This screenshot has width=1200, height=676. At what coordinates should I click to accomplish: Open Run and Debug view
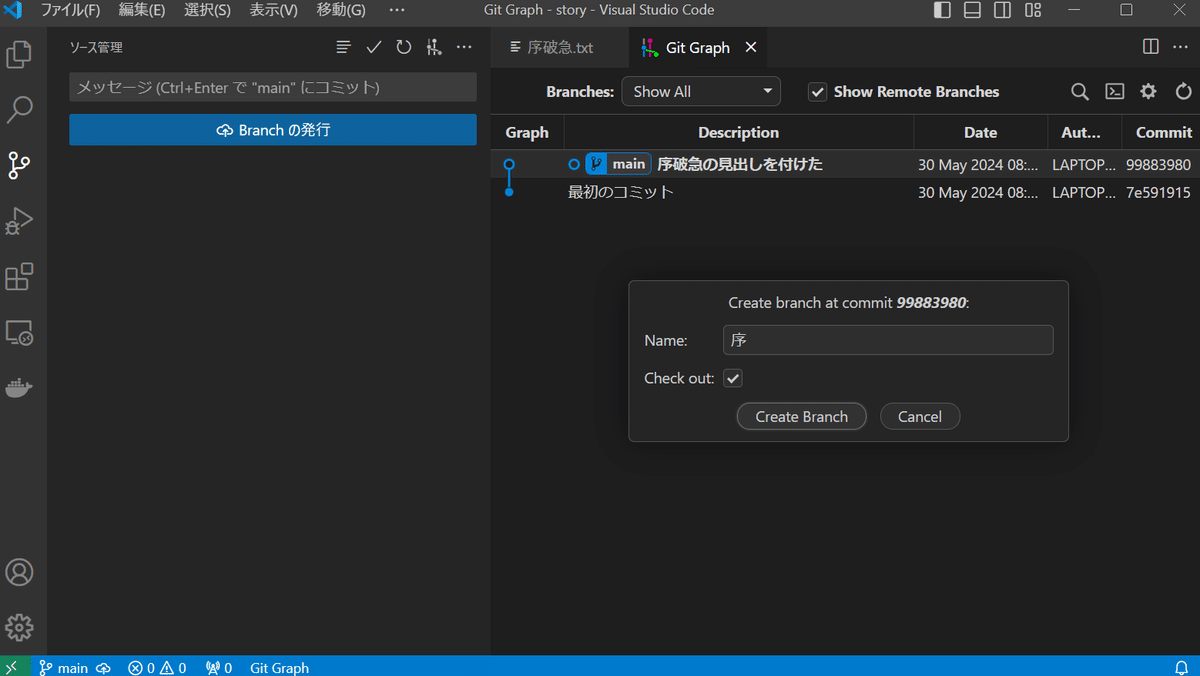pos(19,221)
